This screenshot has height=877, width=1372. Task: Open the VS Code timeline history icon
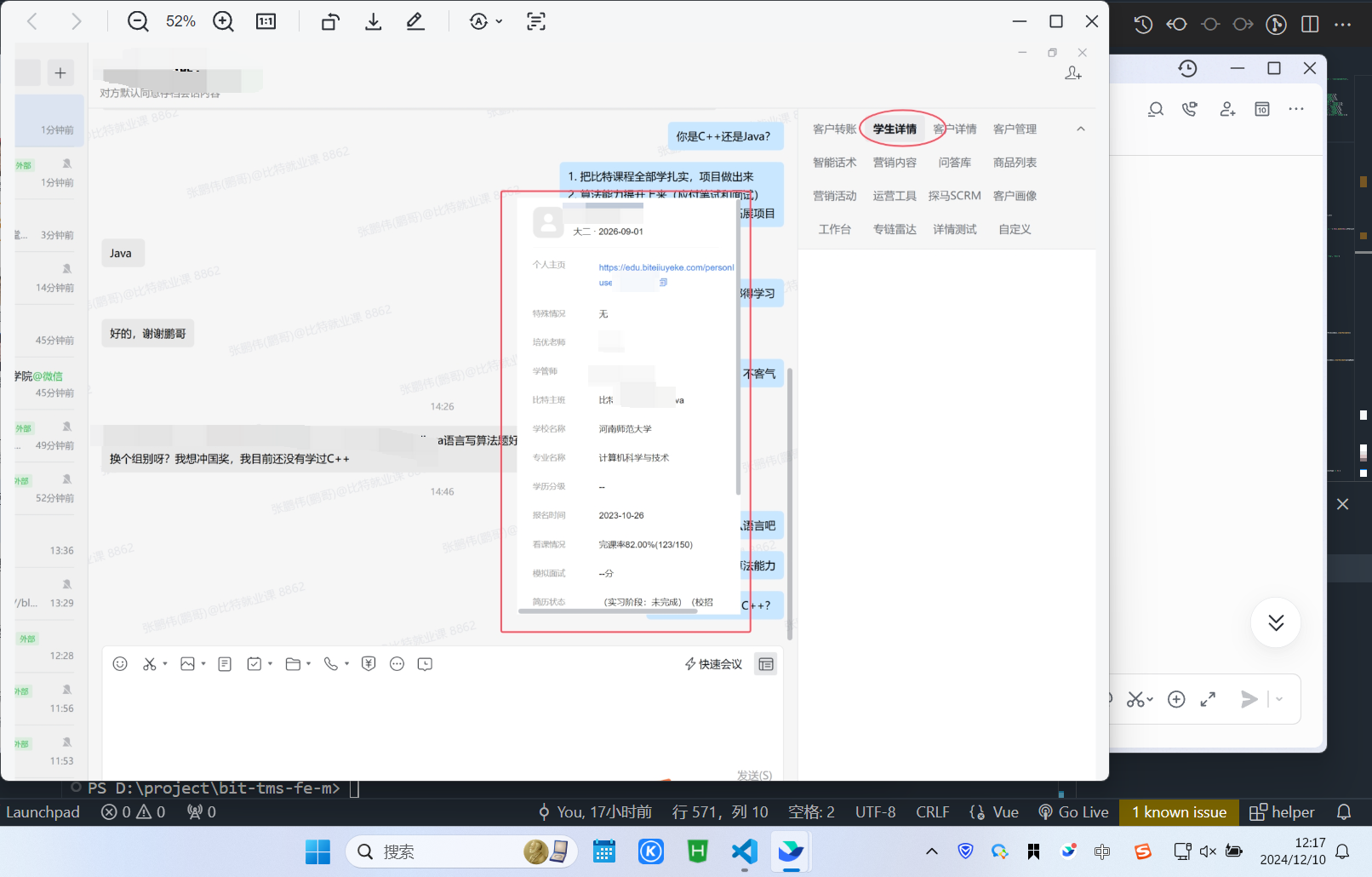tap(1143, 25)
